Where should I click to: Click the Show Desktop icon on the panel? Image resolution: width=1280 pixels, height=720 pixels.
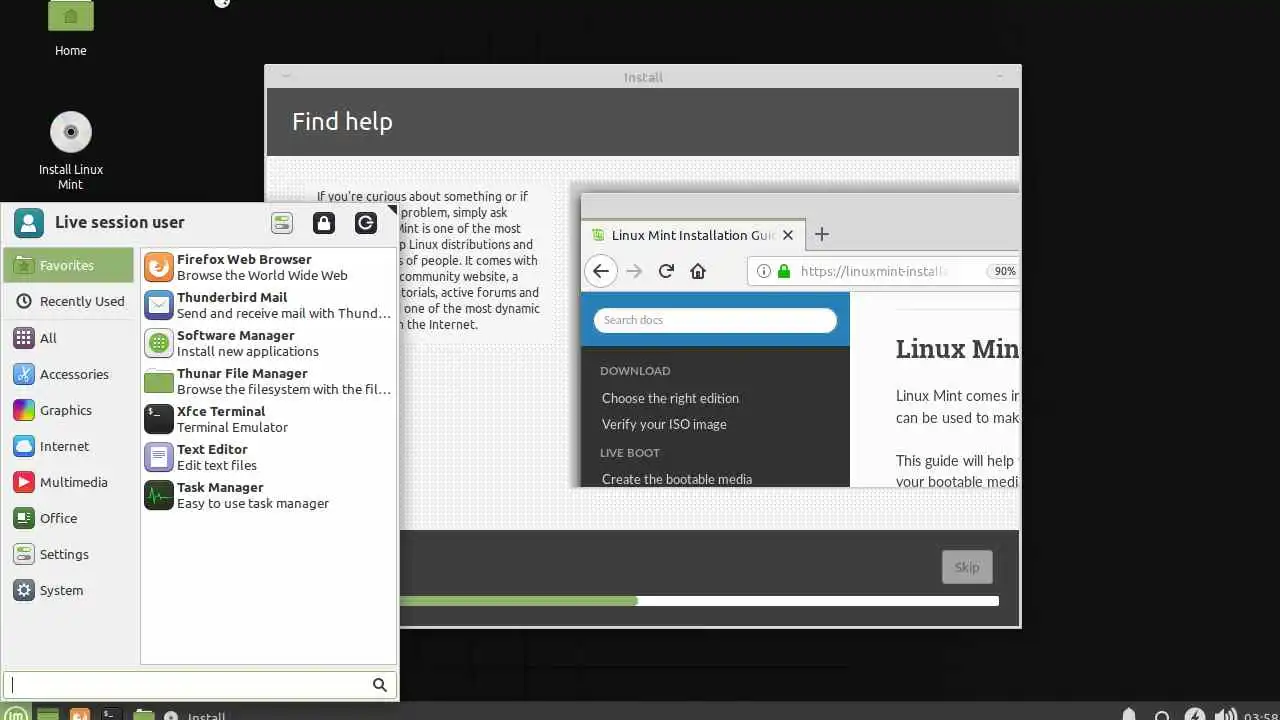(48, 714)
